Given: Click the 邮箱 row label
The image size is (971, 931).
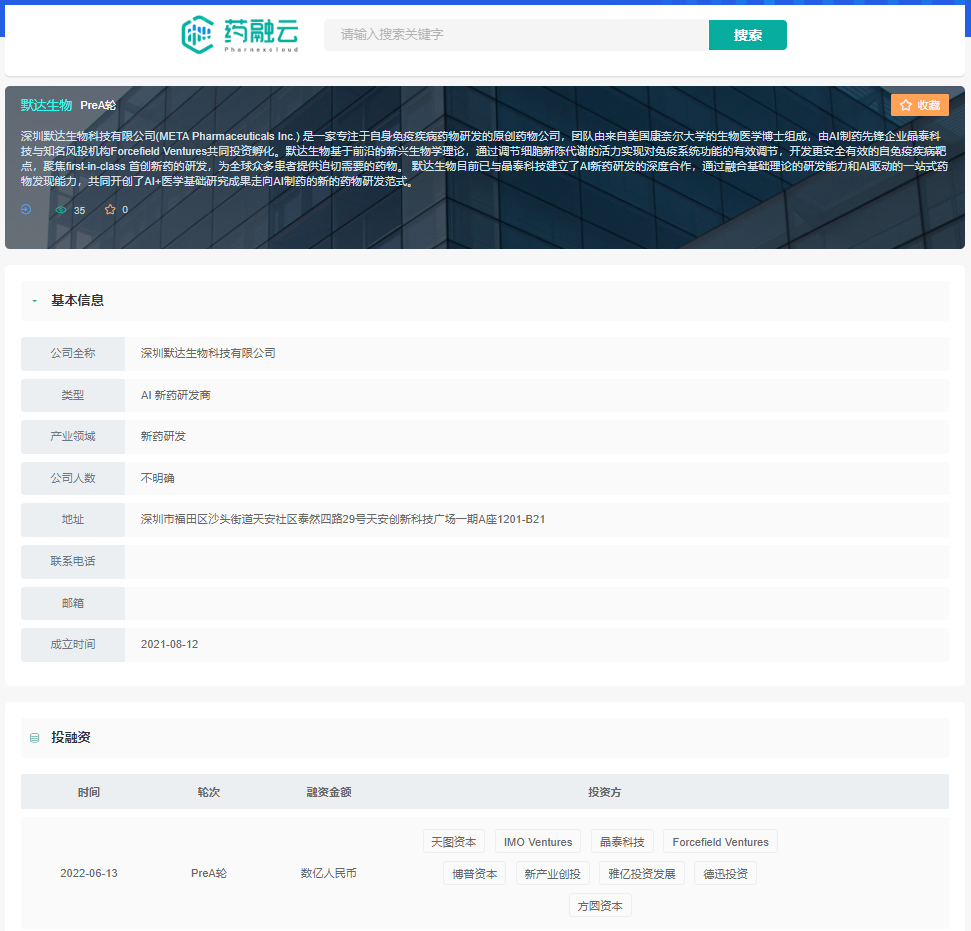Looking at the screenshot, I should 73,603.
